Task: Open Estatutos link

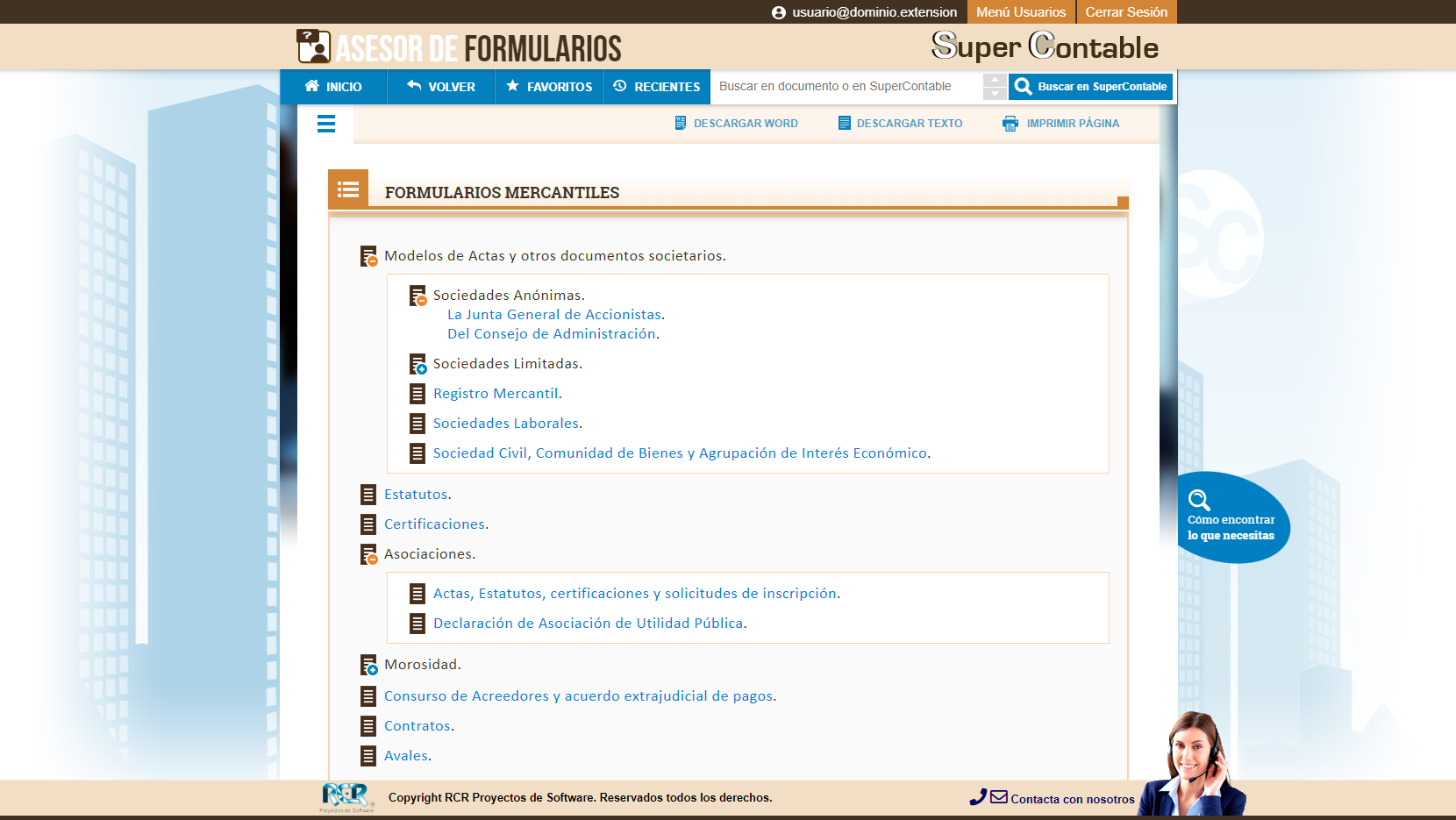Action: [x=416, y=495]
